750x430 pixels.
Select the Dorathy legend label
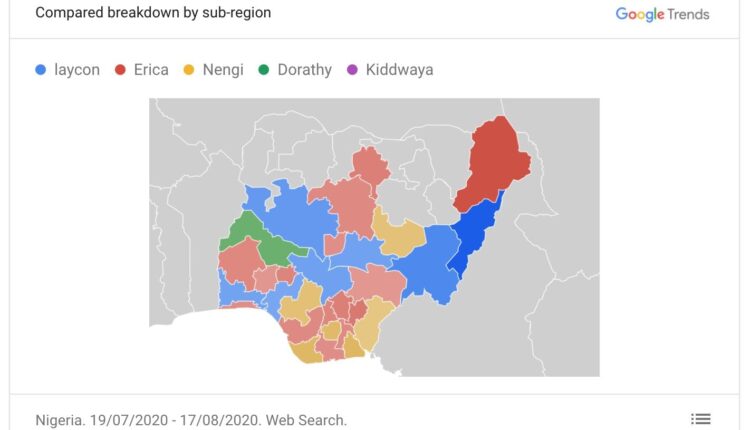tap(305, 70)
